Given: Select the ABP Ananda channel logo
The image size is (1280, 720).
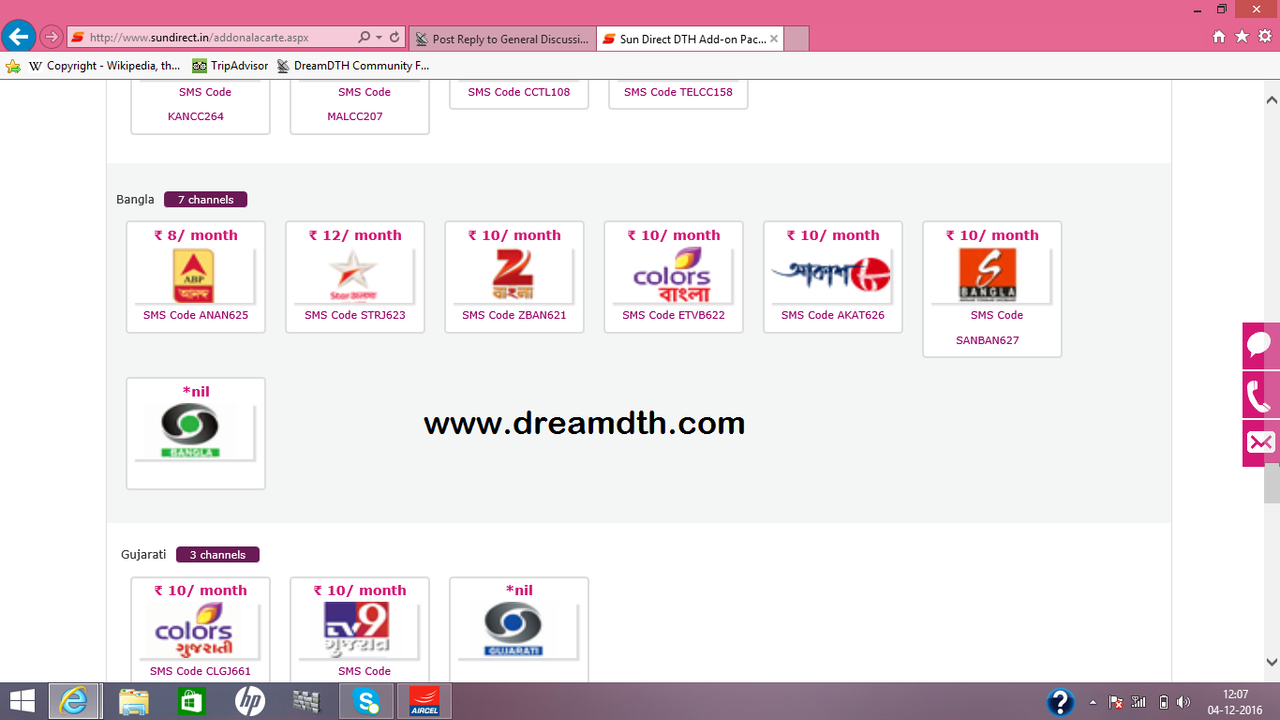Looking at the screenshot, I should (x=195, y=276).
